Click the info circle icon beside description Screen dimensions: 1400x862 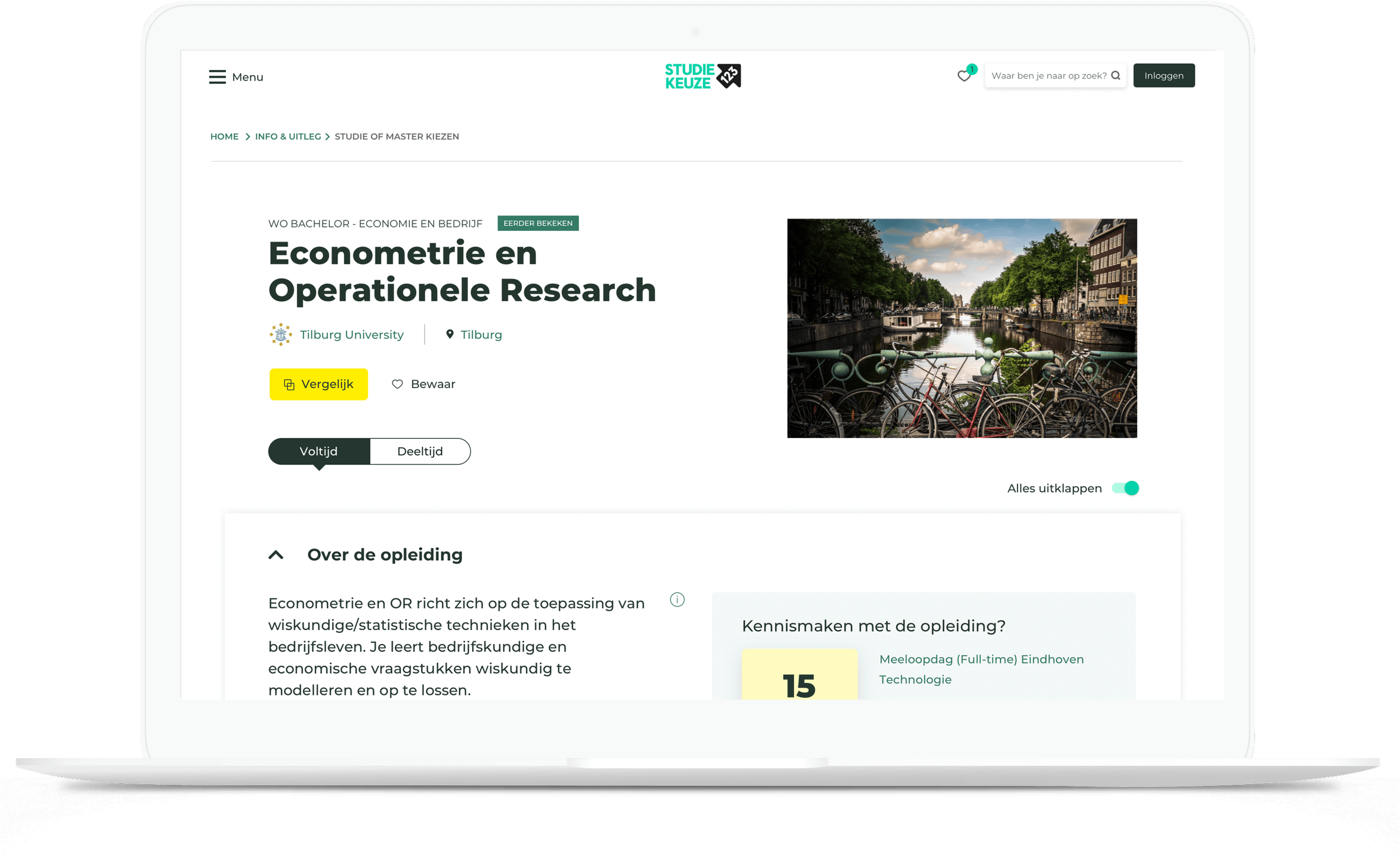pos(676,600)
